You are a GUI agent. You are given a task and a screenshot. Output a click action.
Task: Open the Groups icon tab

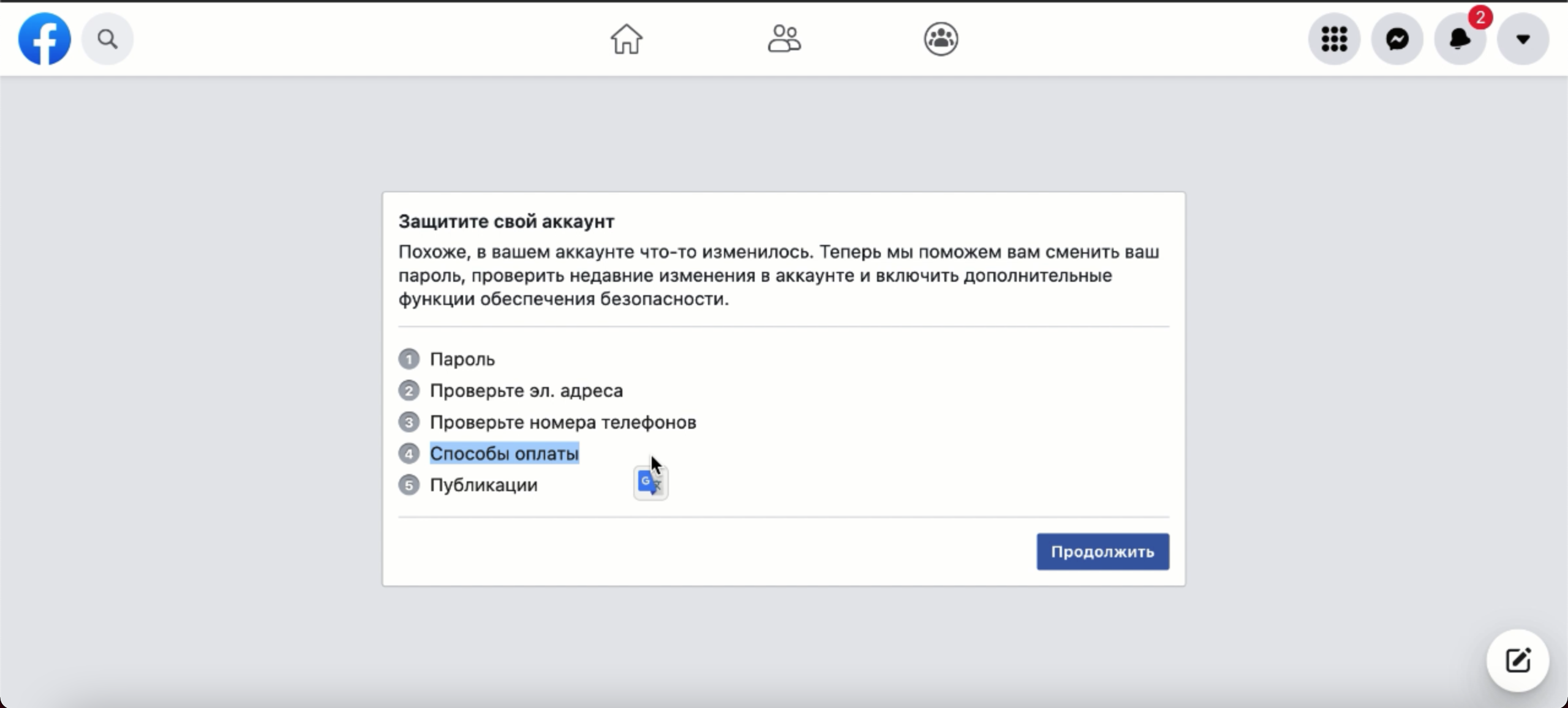click(x=941, y=39)
